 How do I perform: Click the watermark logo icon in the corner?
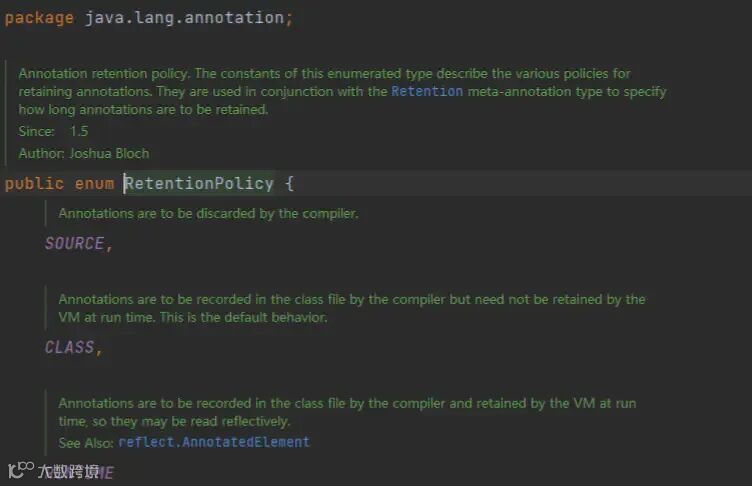coord(21,470)
